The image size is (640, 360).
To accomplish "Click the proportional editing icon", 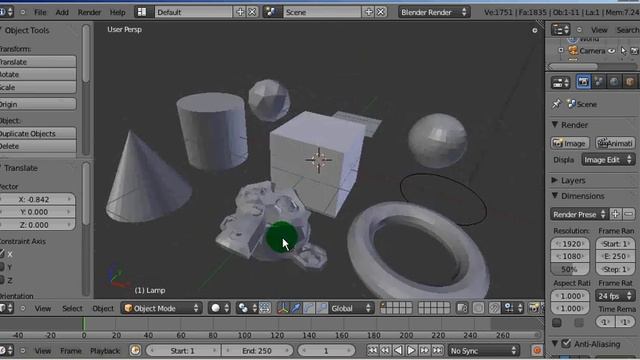I will click(478, 308).
